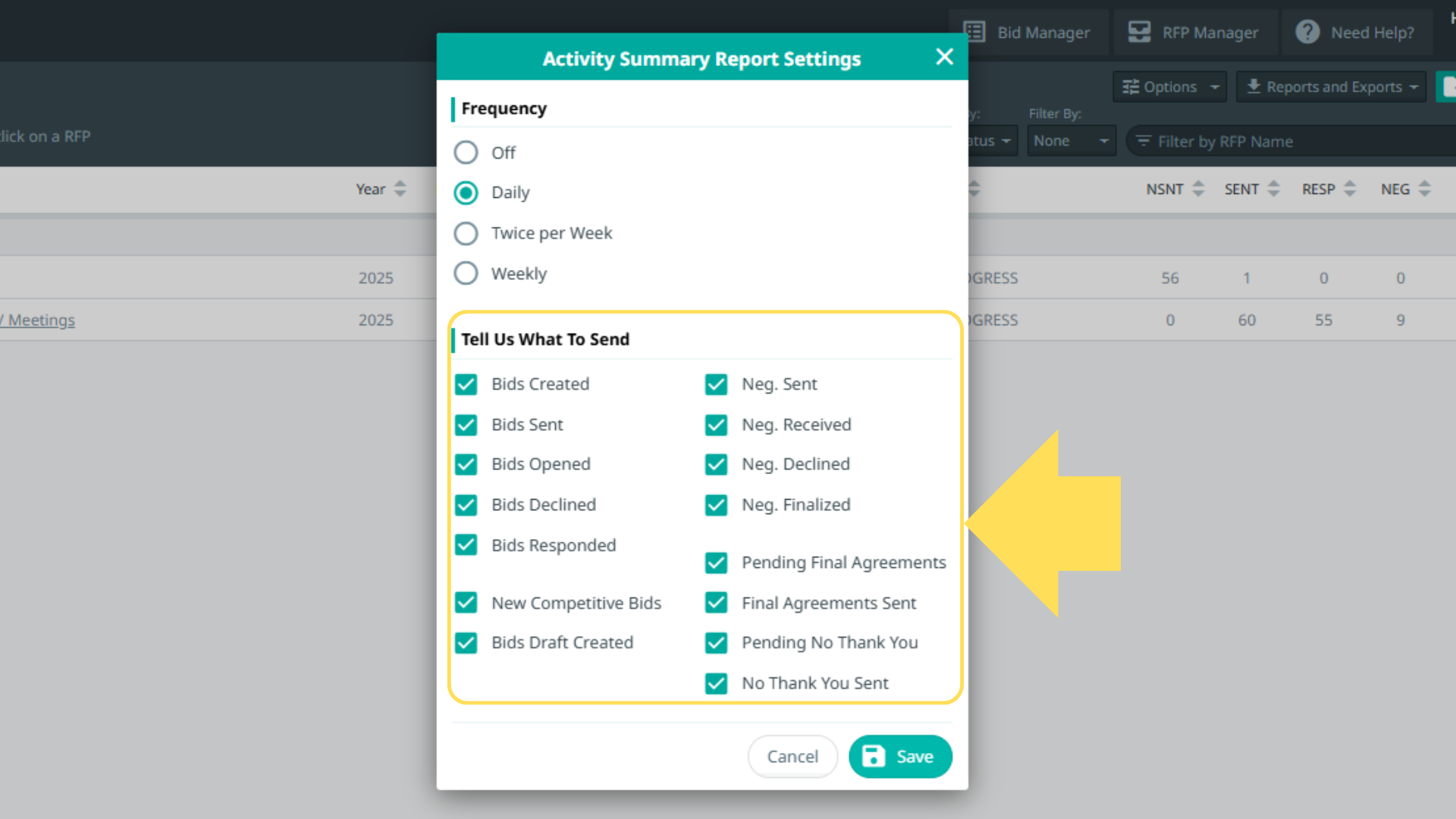Sort by the RESP column arrows
Screen dimensions: 1456x819
(x=1350, y=189)
